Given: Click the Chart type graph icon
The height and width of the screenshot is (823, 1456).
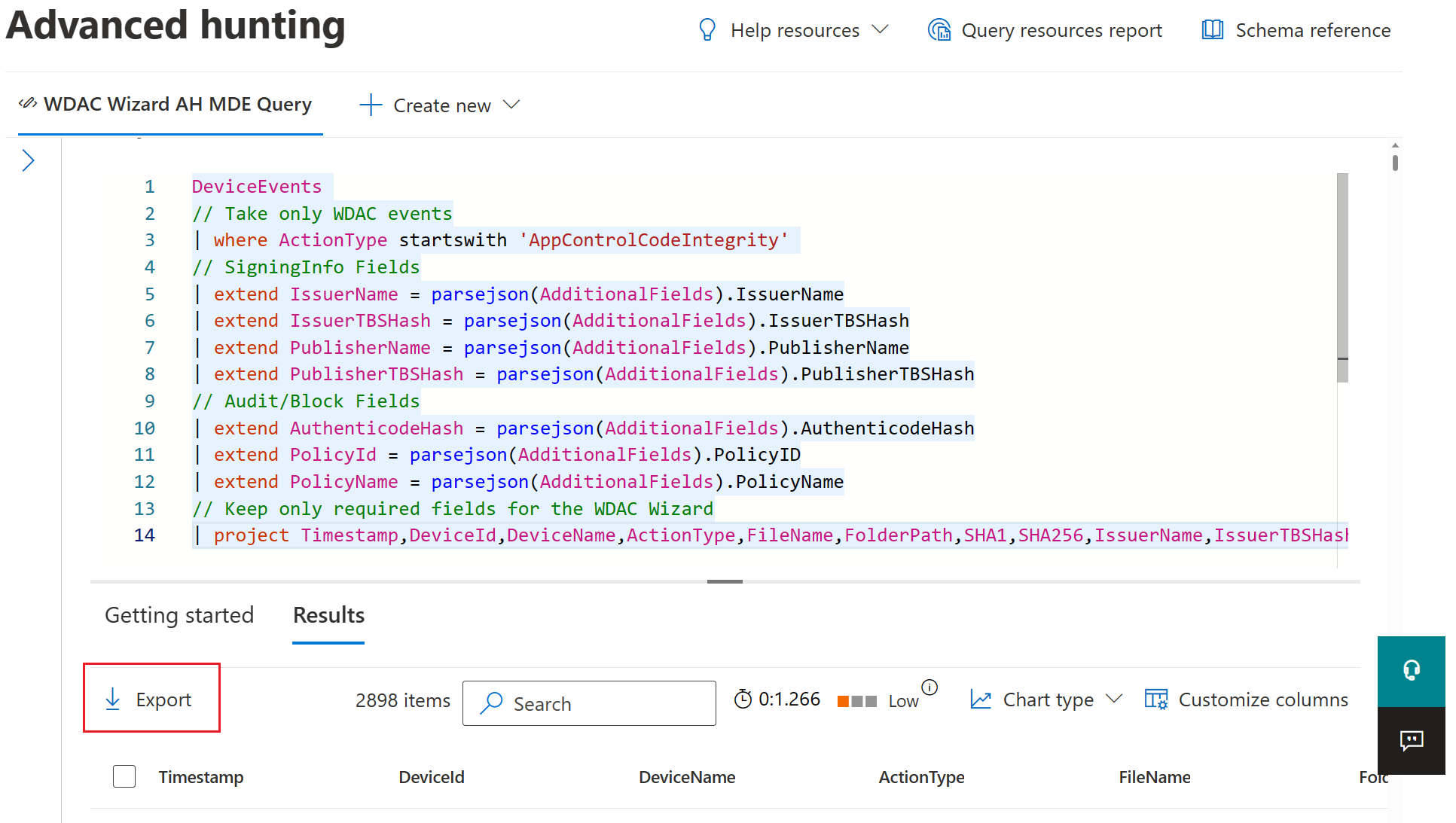Looking at the screenshot, I should [980, 700].
